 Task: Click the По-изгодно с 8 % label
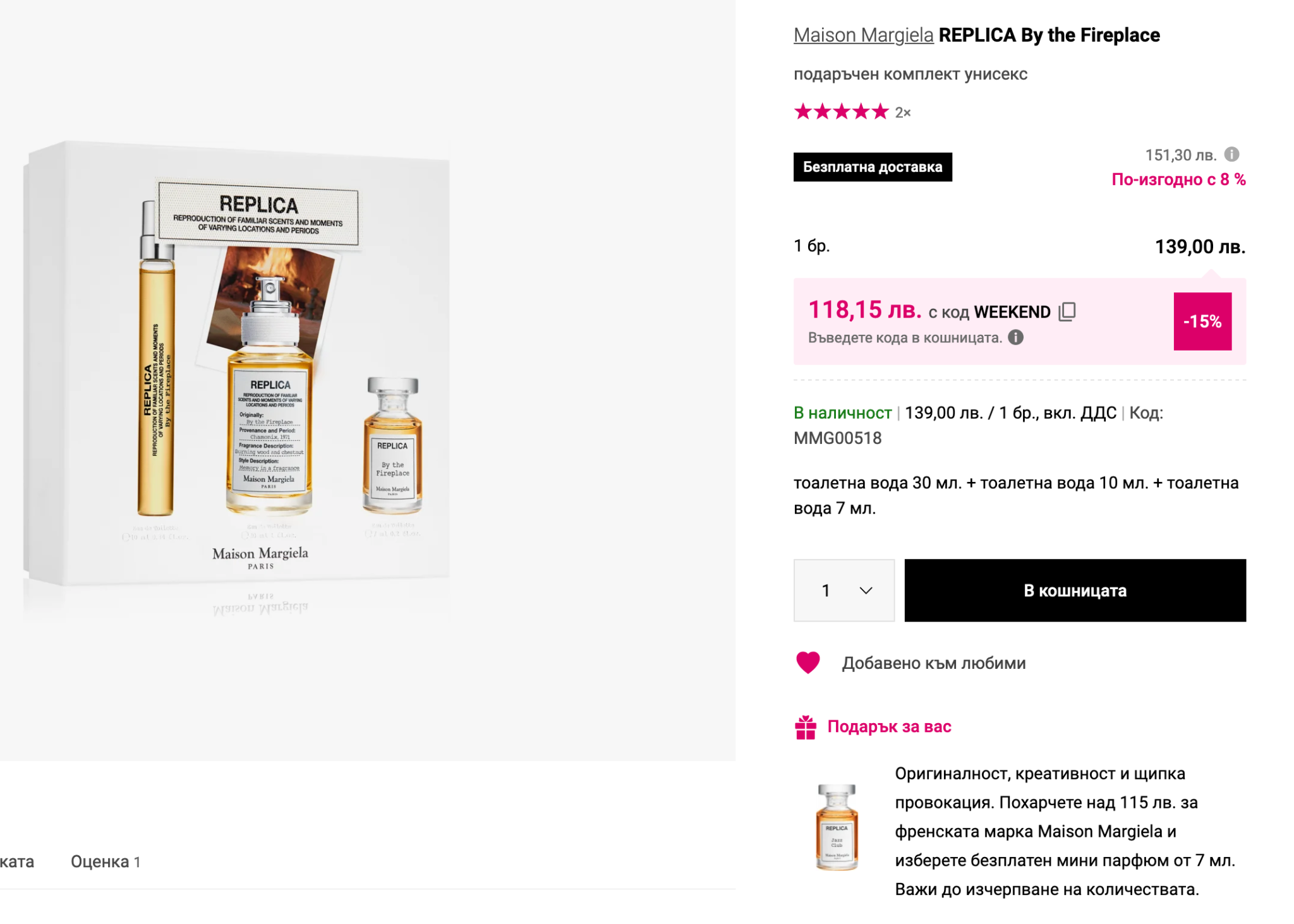[1178, 180]
